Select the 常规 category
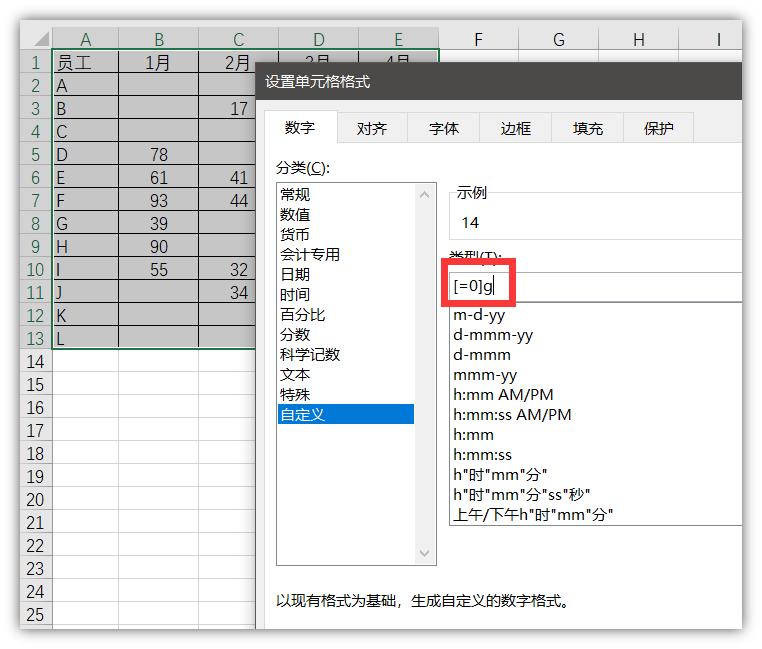Screen dimensions: 762x649 click(x=346, y=194)
